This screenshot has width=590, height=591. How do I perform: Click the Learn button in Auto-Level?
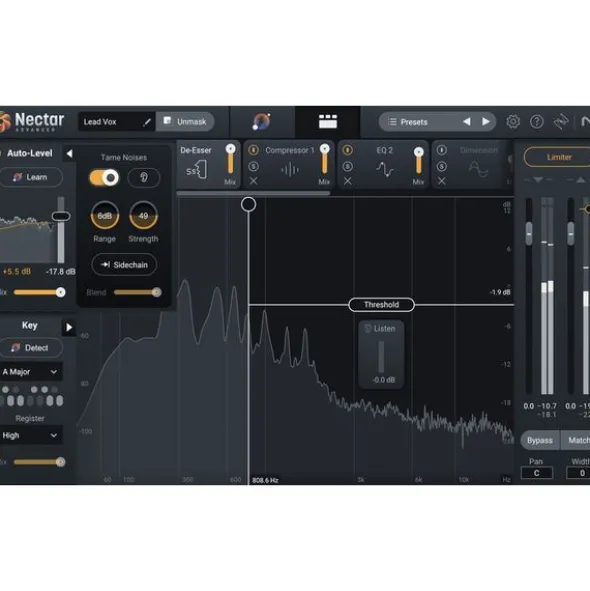click(31, 177)
